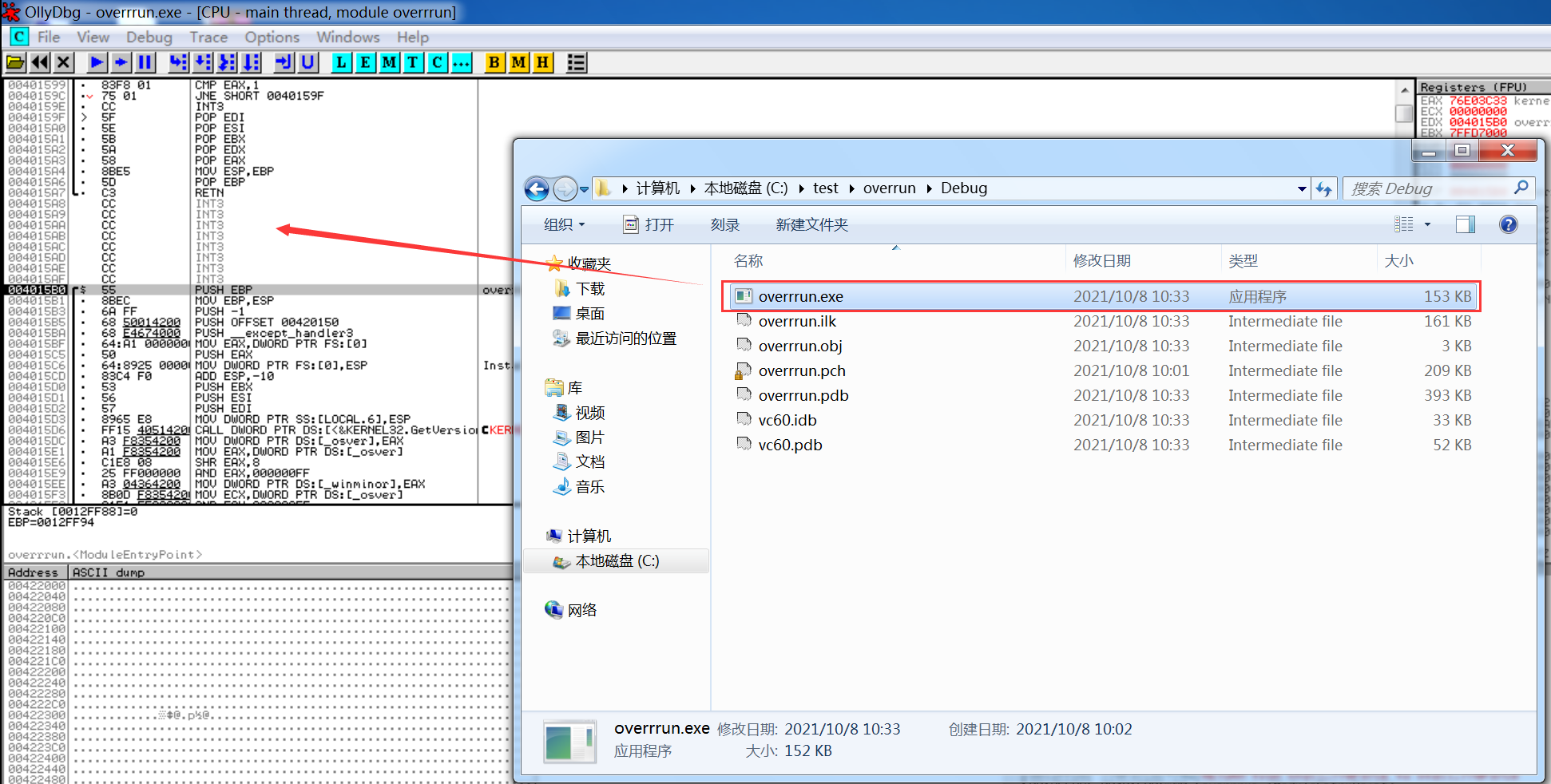Select the overrun folder in the breadcrumb
Viewport: 1551px width, 784px height.
[889, 188]
